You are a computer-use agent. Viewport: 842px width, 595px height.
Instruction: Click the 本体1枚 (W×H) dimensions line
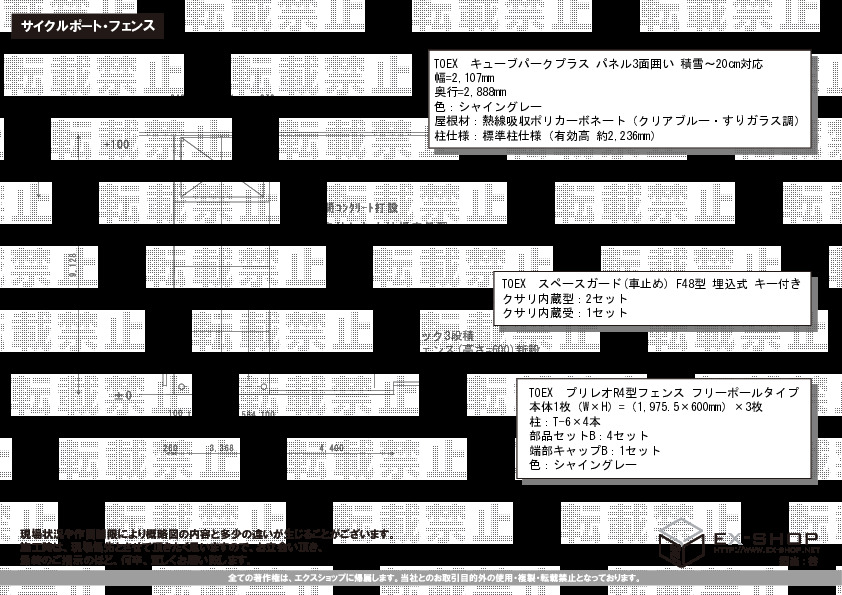coord(645,407)
